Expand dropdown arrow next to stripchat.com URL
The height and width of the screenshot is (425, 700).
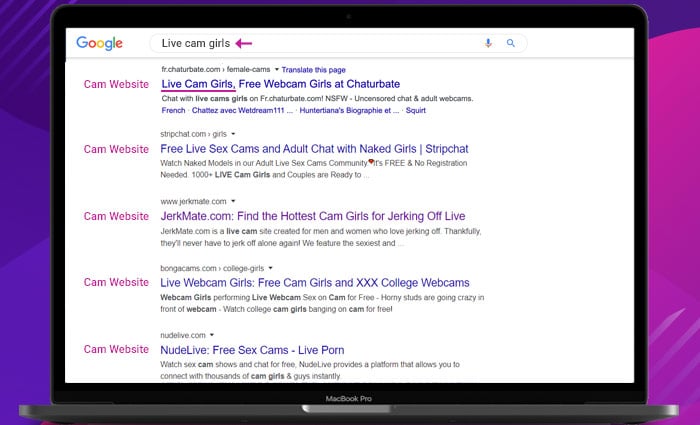pos(232,133)
